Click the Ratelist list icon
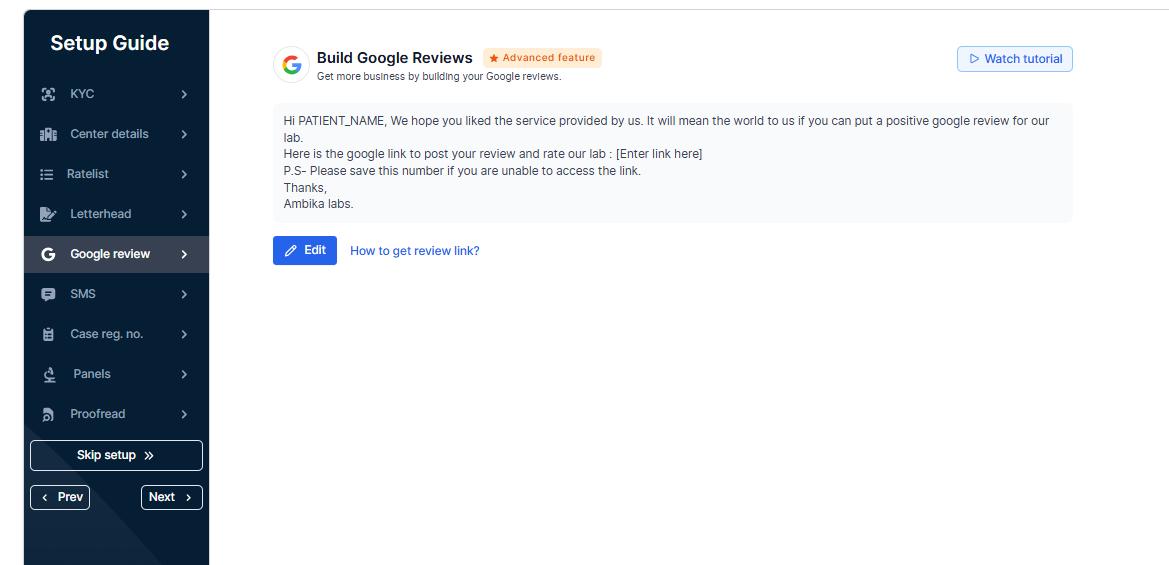 pyautogui.click(x=46, y=174)
